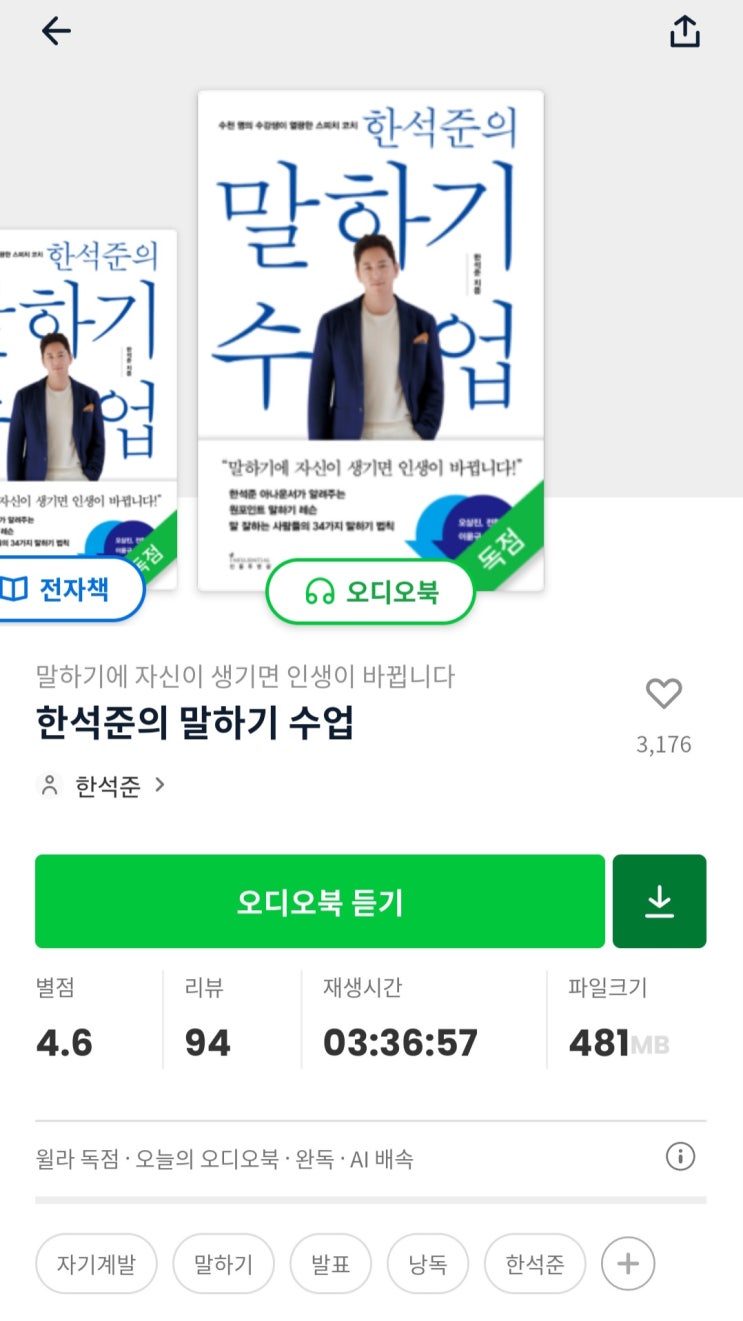
Task: Switch to the 전자책 tab
Action: click(x=66, y=589)
